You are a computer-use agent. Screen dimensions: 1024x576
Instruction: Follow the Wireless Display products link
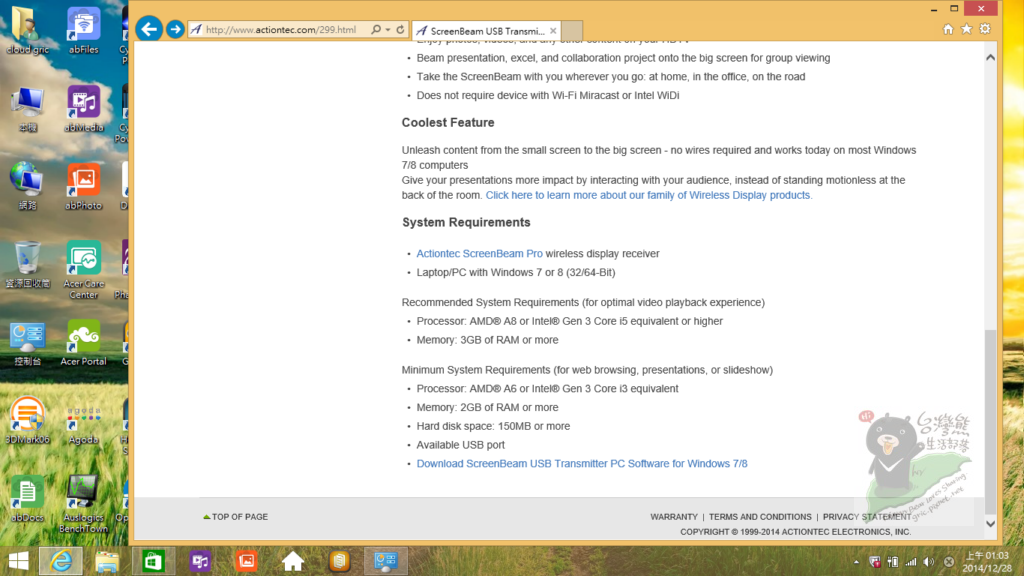[x=648, y=195]
